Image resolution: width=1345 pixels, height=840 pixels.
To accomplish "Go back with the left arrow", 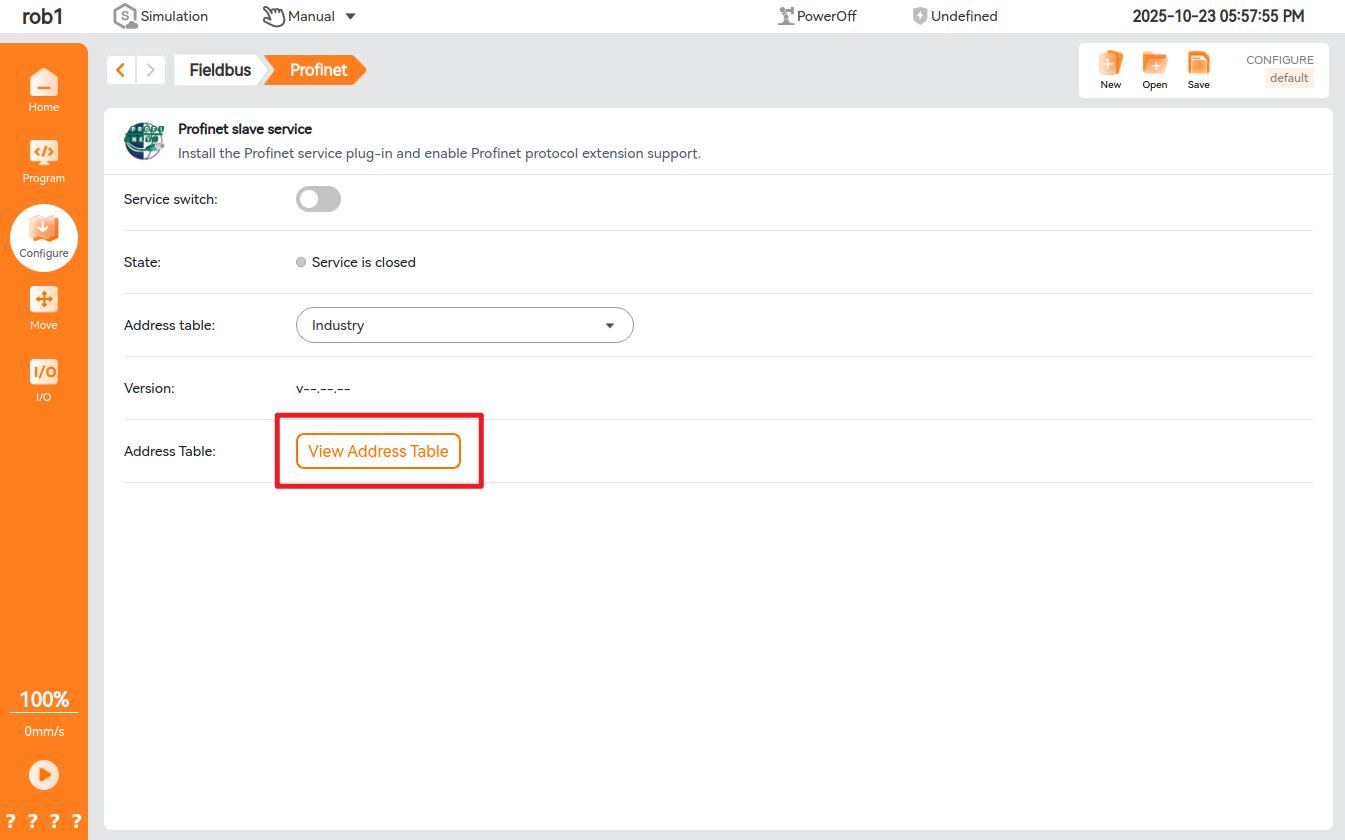I will (121, 70).
